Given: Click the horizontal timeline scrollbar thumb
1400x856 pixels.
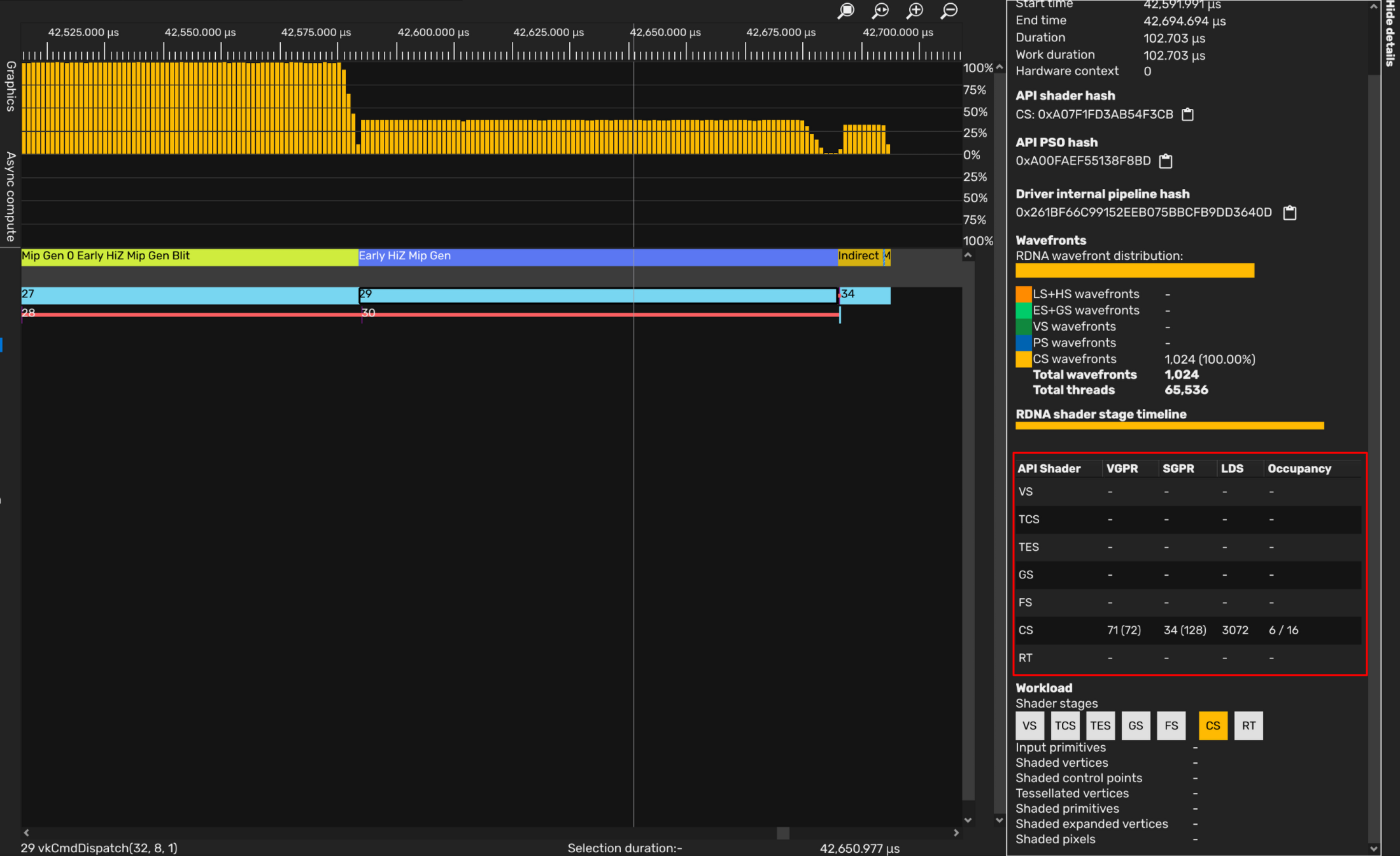Looking at the screenshot, I should click(x=782, y=833).
